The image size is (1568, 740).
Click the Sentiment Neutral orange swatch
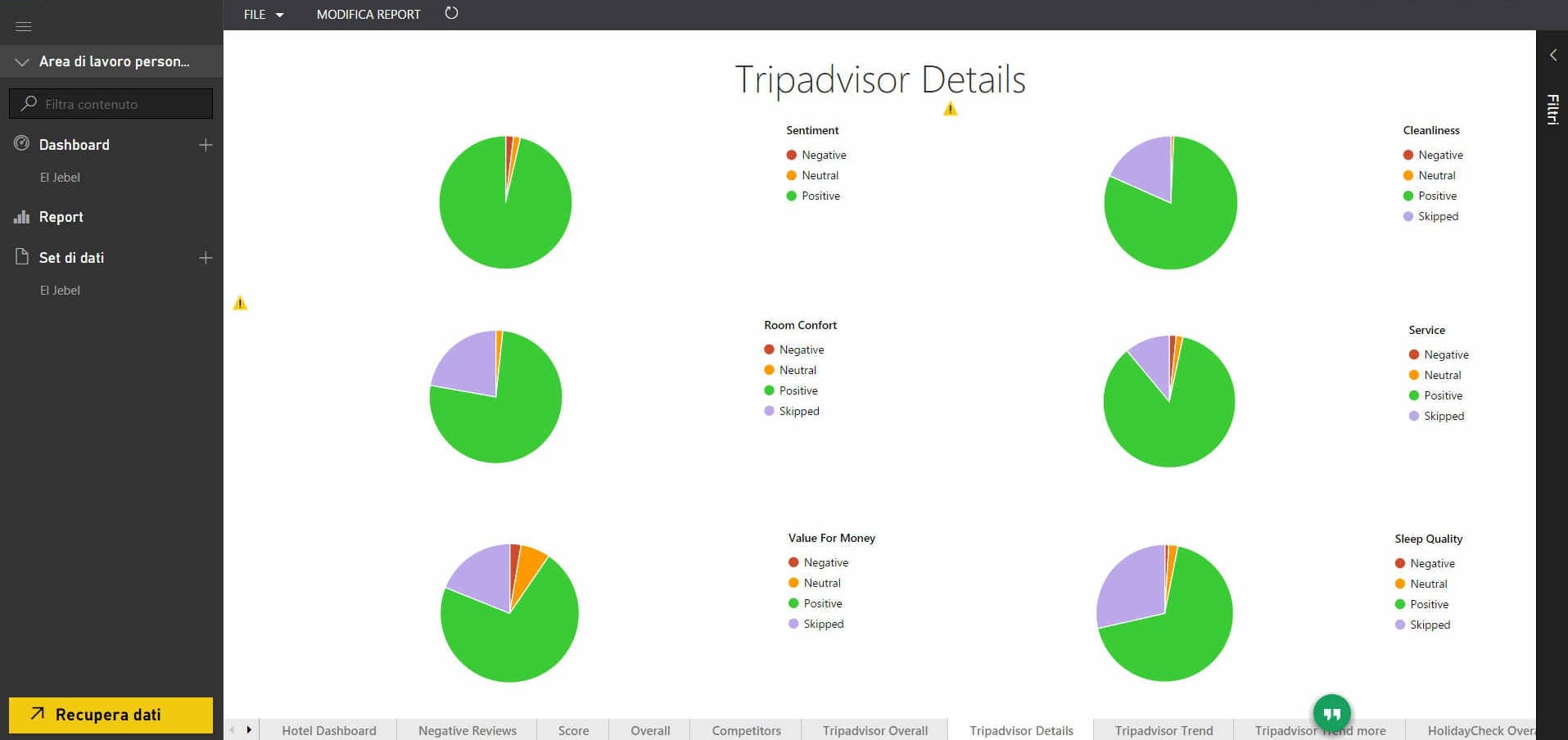pos(791,175)
